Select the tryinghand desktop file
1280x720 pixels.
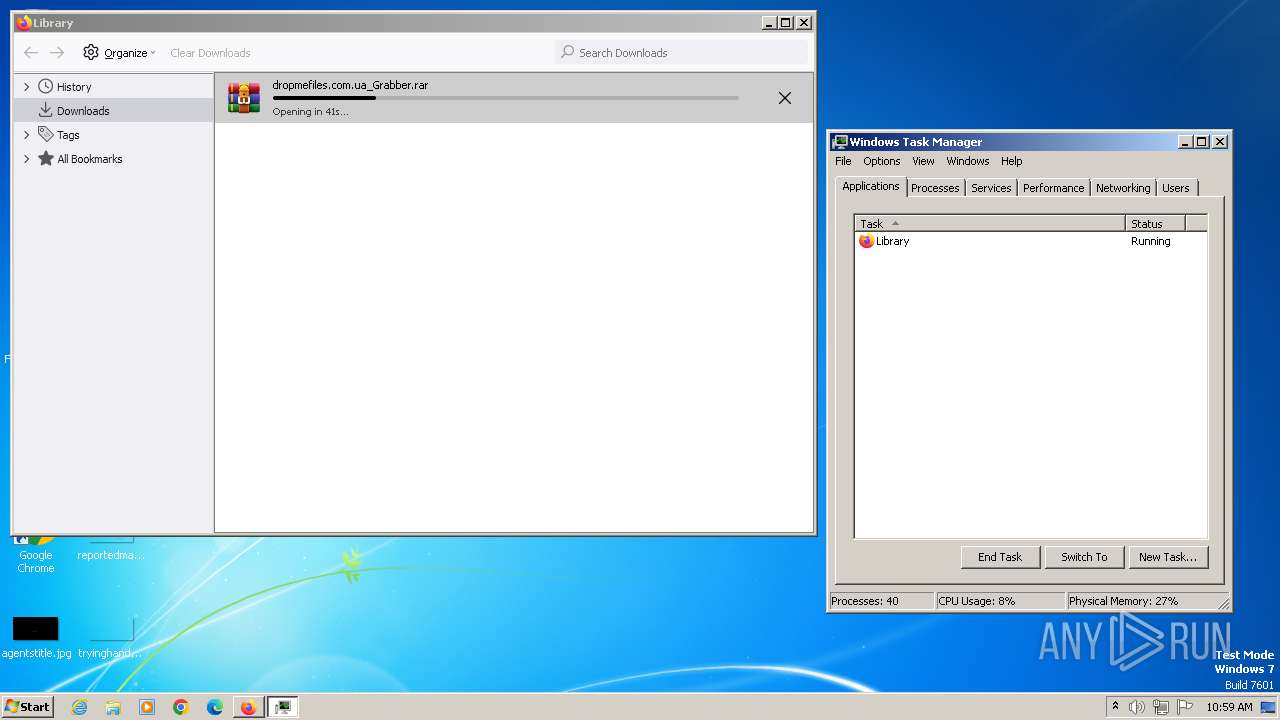pyautogui.click(x=110, y=636)
